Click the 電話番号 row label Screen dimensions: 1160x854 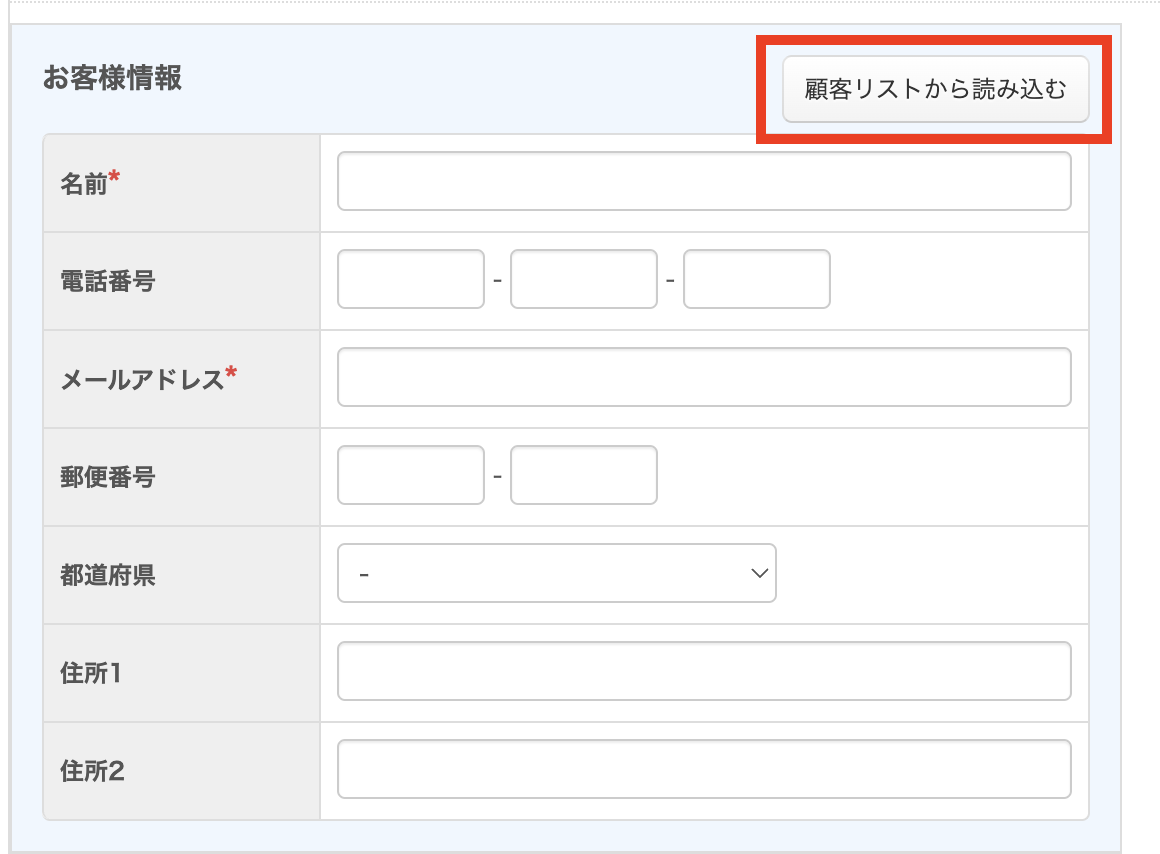click(x=108, y=281)
